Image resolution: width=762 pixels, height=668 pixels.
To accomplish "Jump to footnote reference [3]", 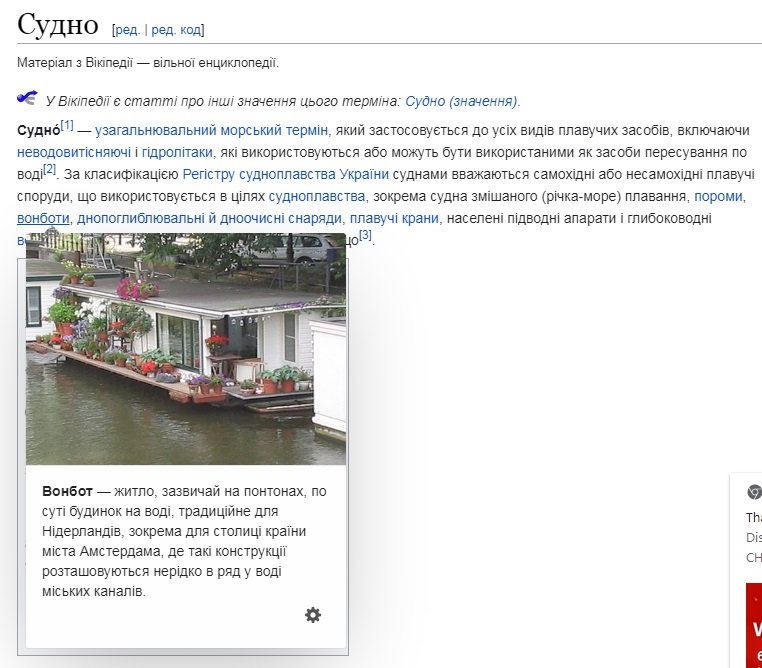I will pos(365,235).
